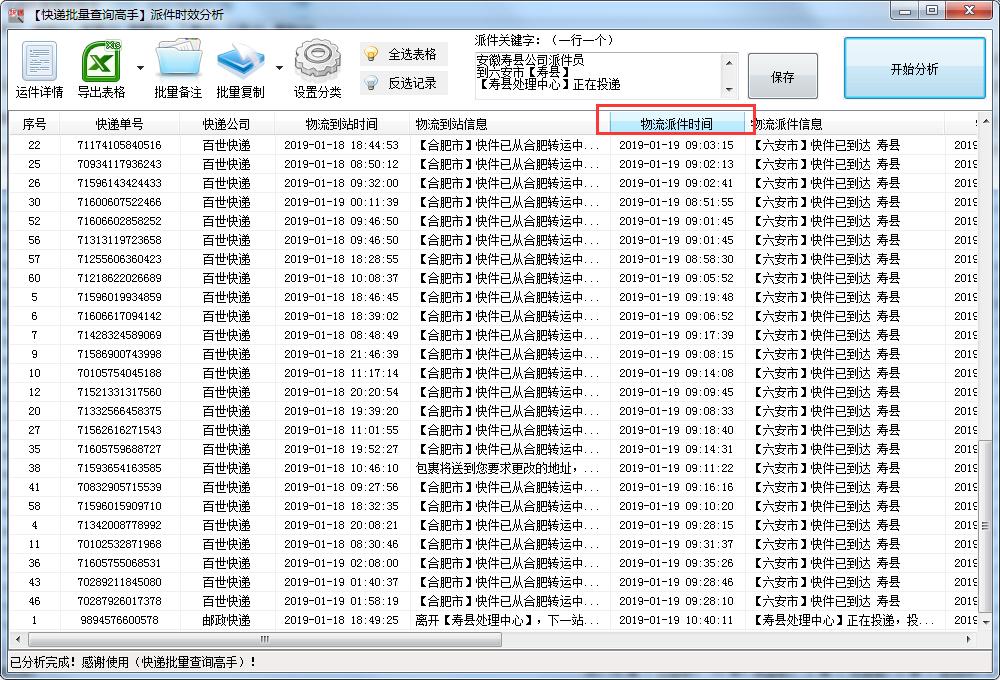Sort by the highlighted 物流派件时间 column header
The width and height of the screenshot is (1000, 680).
(x=676, y=123)
